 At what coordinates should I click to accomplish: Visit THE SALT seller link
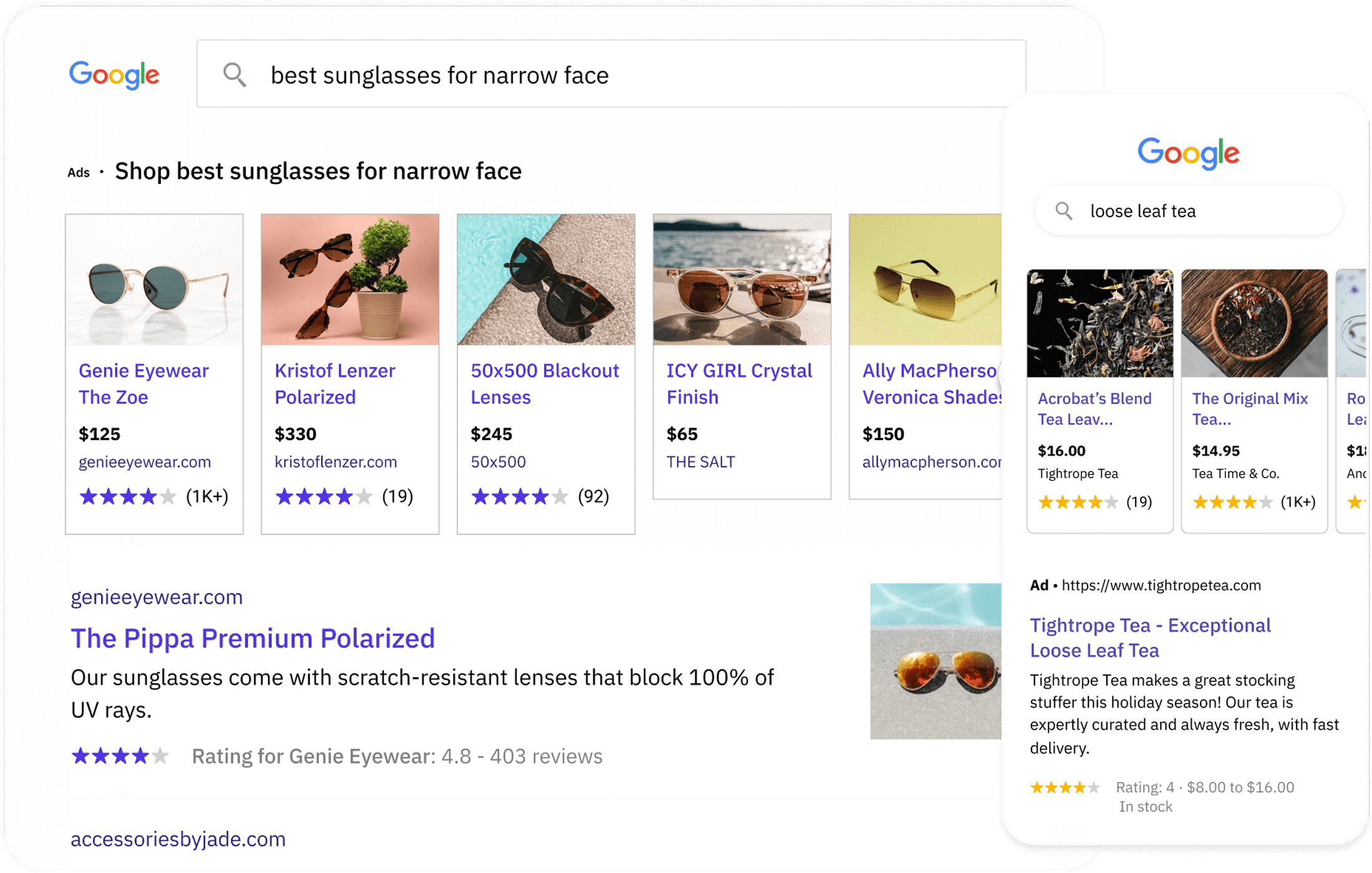[700, 462]
